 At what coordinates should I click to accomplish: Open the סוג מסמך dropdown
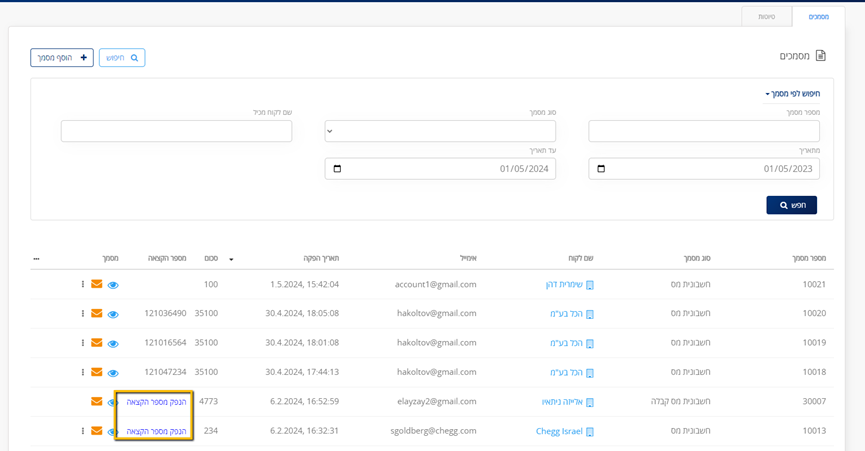(x=440, y=131)
